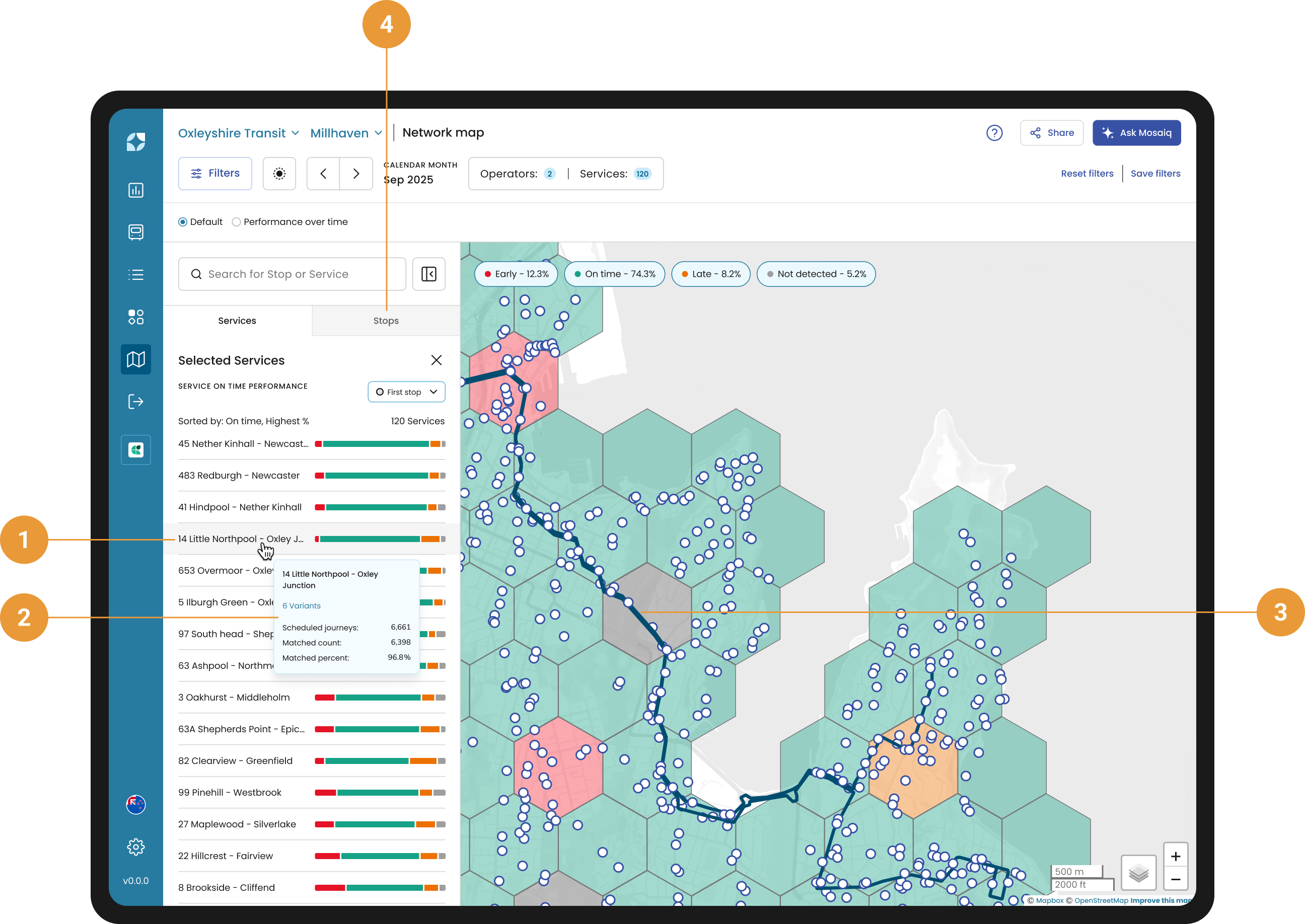Go to next calendar month arrow
Viewport: 1305px width, 924px height.
(x=356, y=174)
